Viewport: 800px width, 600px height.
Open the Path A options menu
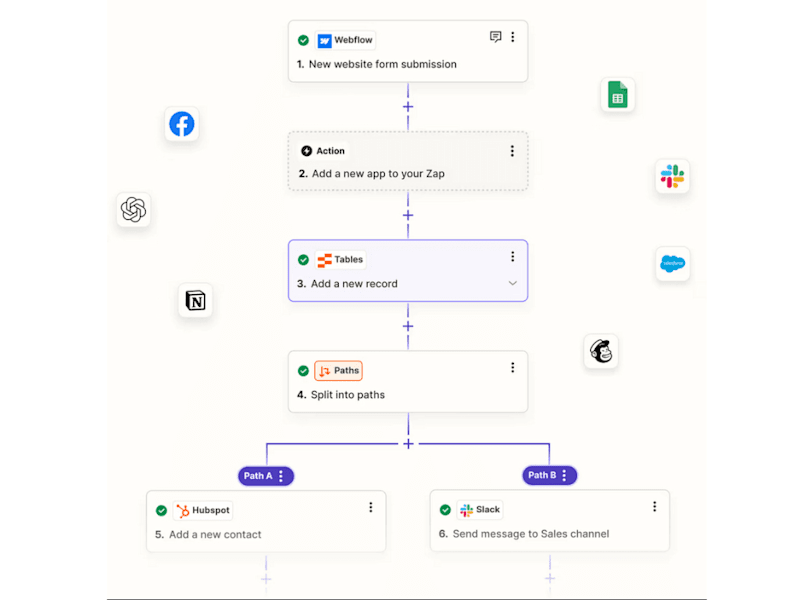click(x=281, y=476)
